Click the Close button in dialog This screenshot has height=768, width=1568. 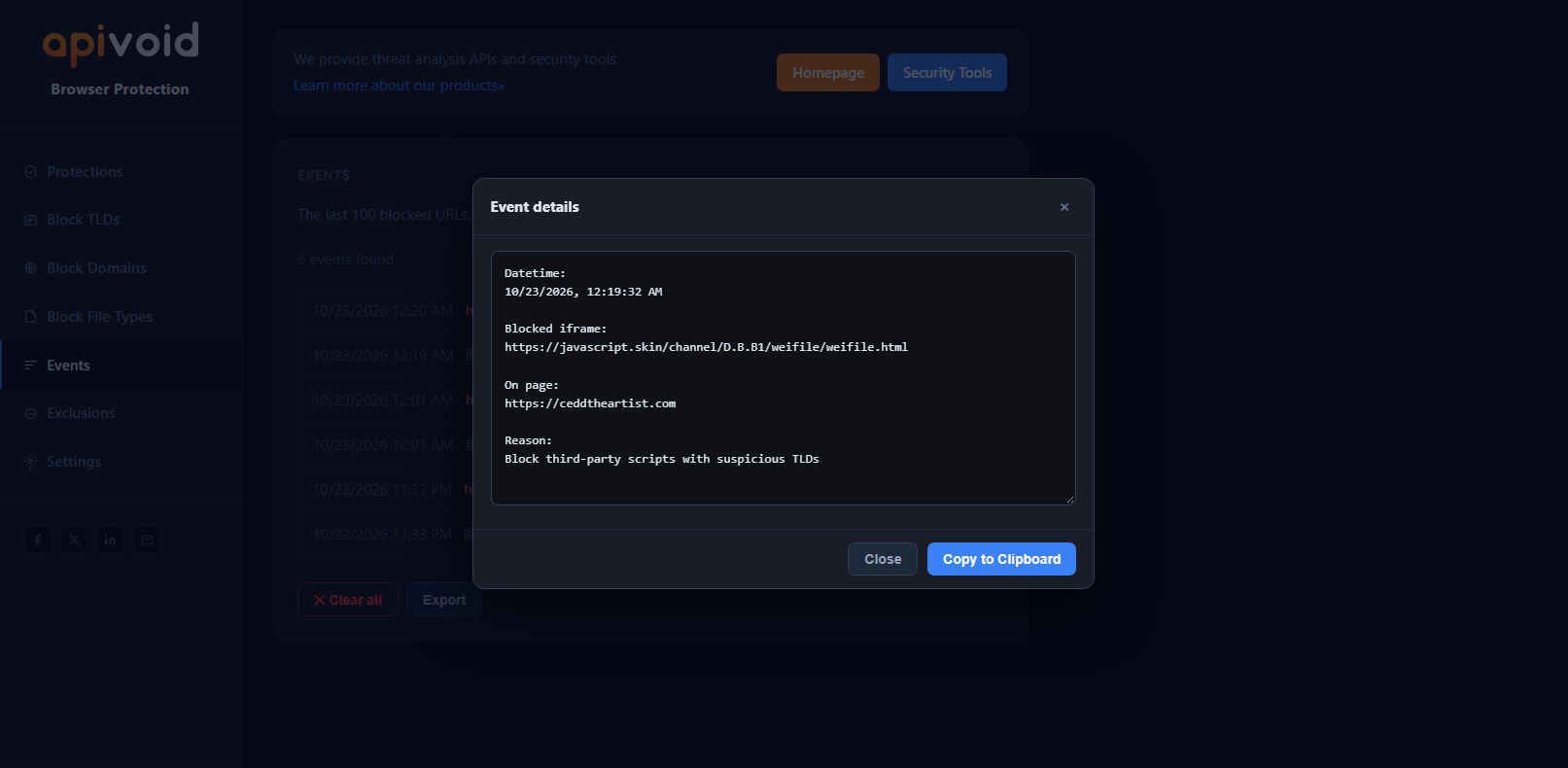883,559
